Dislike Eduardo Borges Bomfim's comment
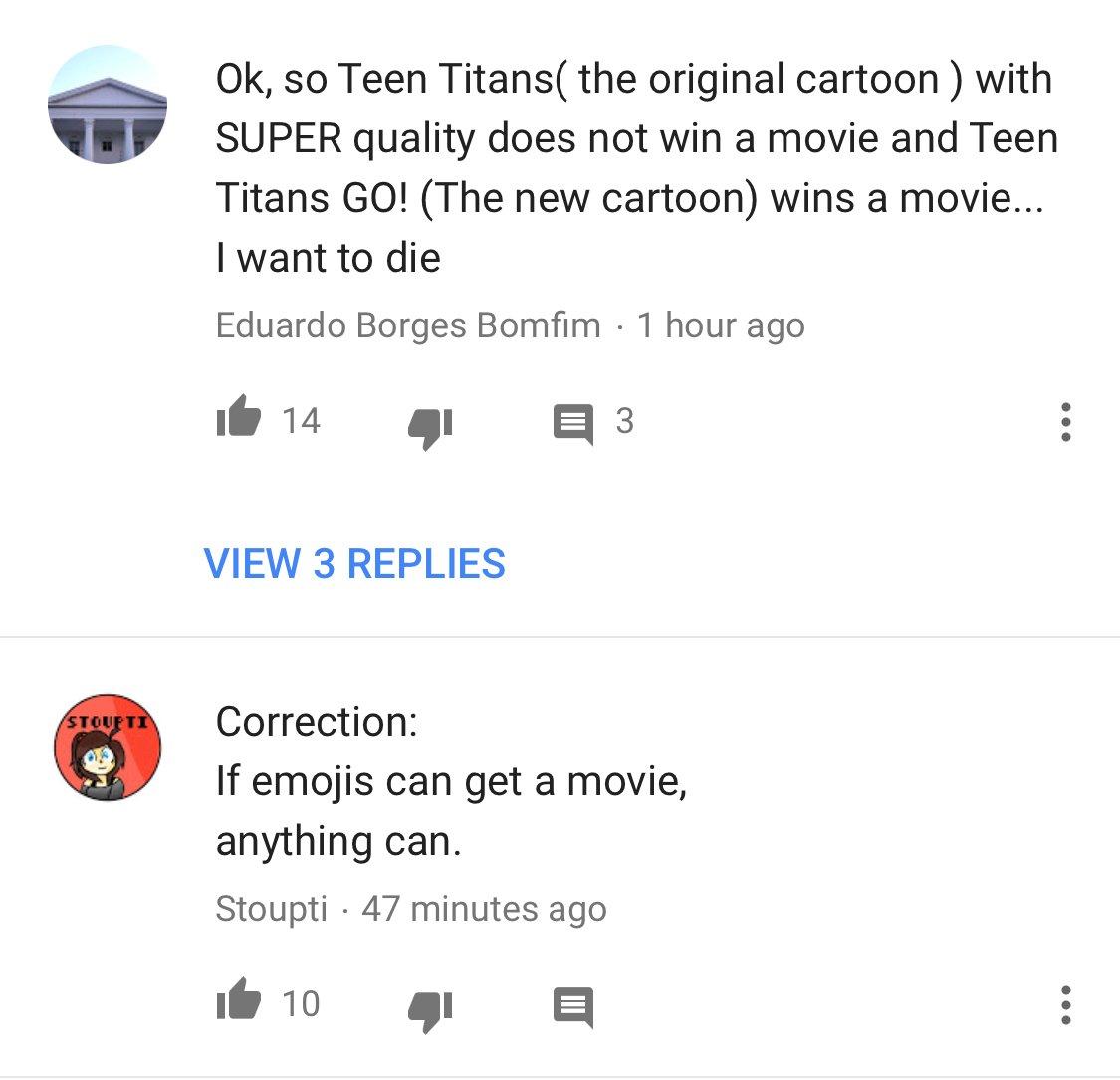The width and height of the screenshot is (1120, 1080). (430, 429)
